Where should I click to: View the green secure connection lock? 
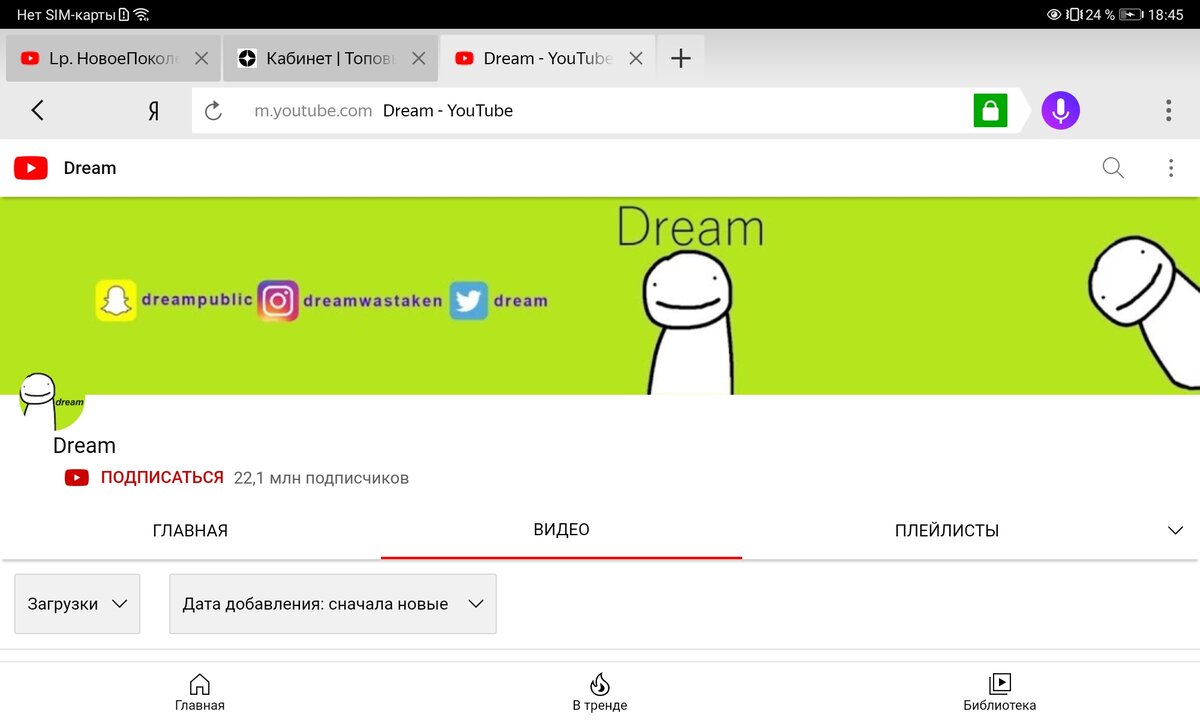pos(990,111)
